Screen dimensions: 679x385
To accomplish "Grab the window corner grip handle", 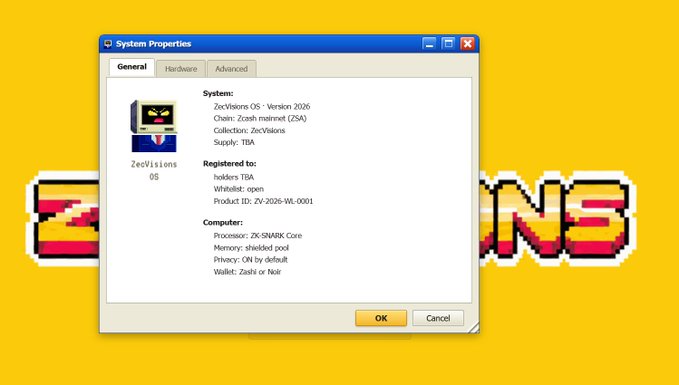I will click(473, 328).
